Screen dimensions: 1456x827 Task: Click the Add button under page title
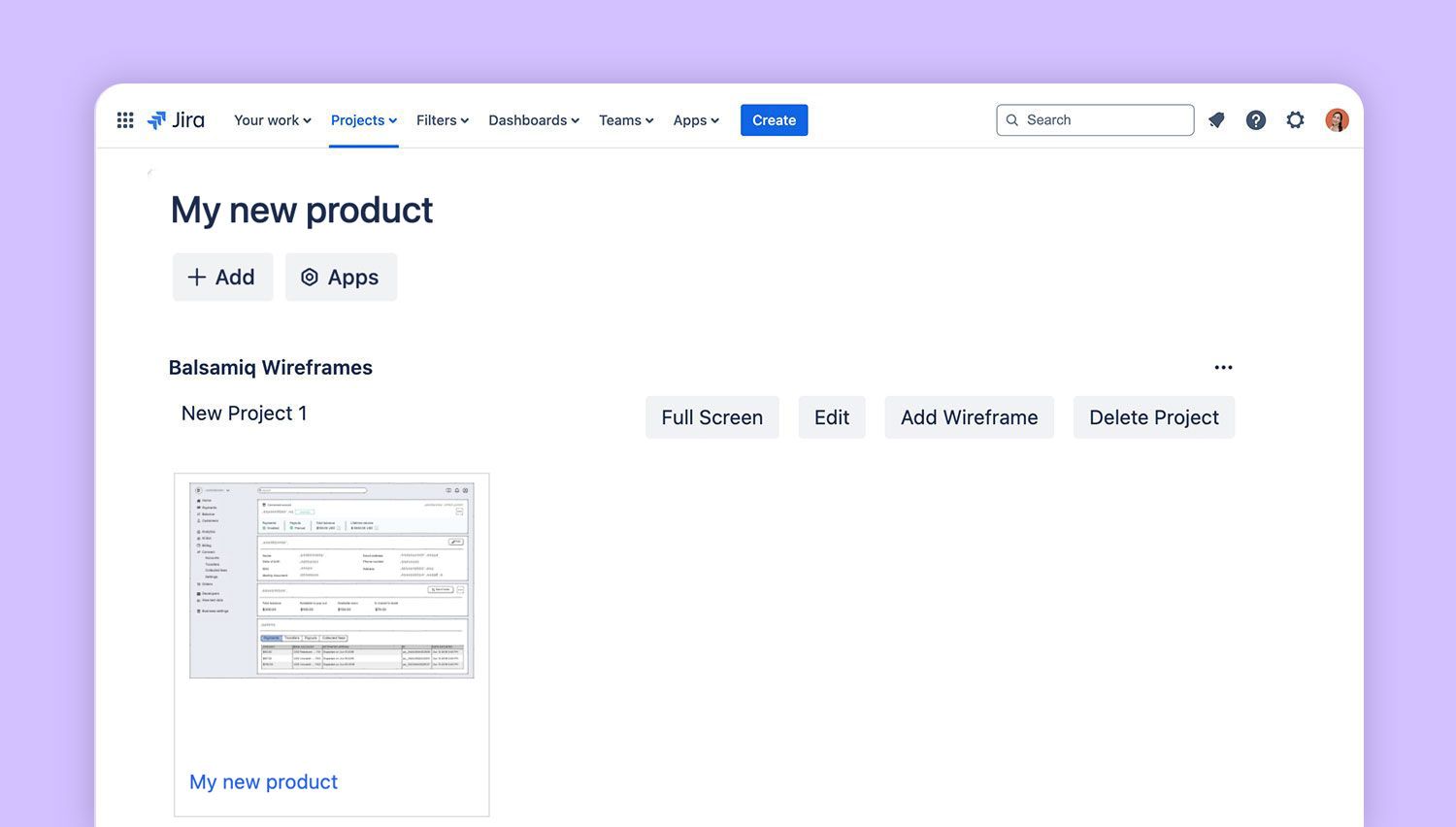[x=222, y=278]
